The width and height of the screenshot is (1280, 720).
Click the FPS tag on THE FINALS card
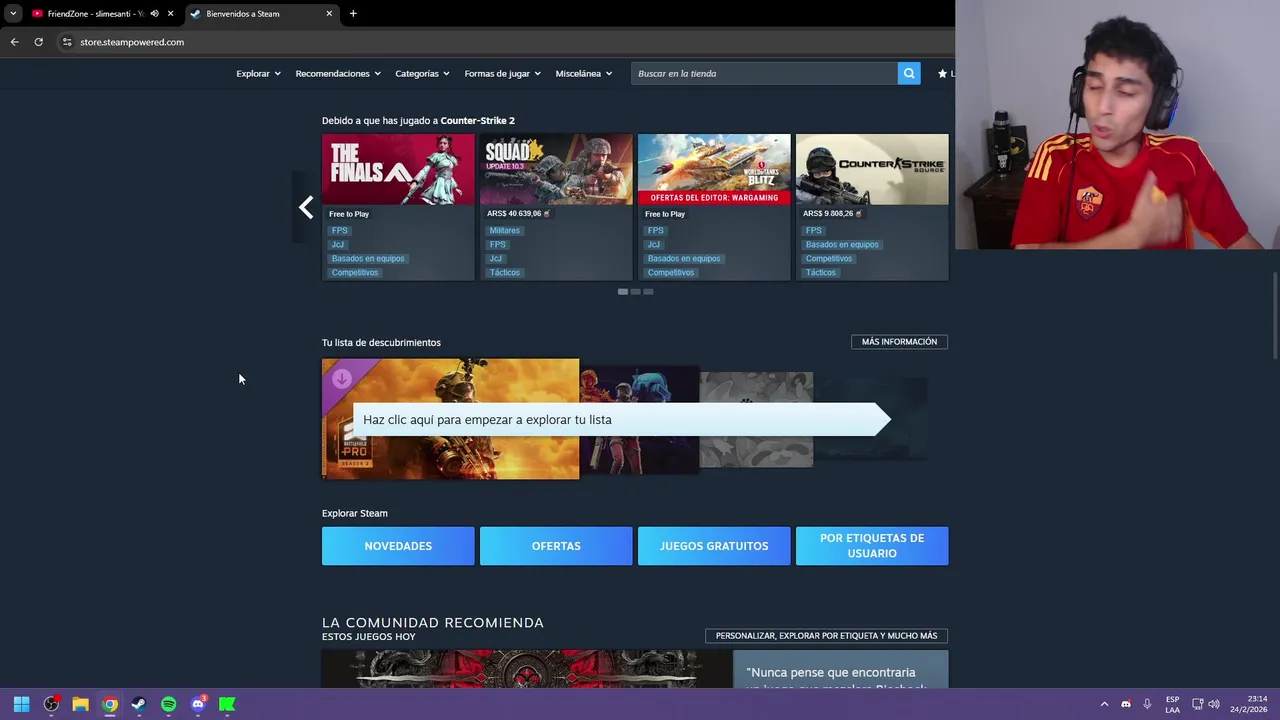[340, 230]
